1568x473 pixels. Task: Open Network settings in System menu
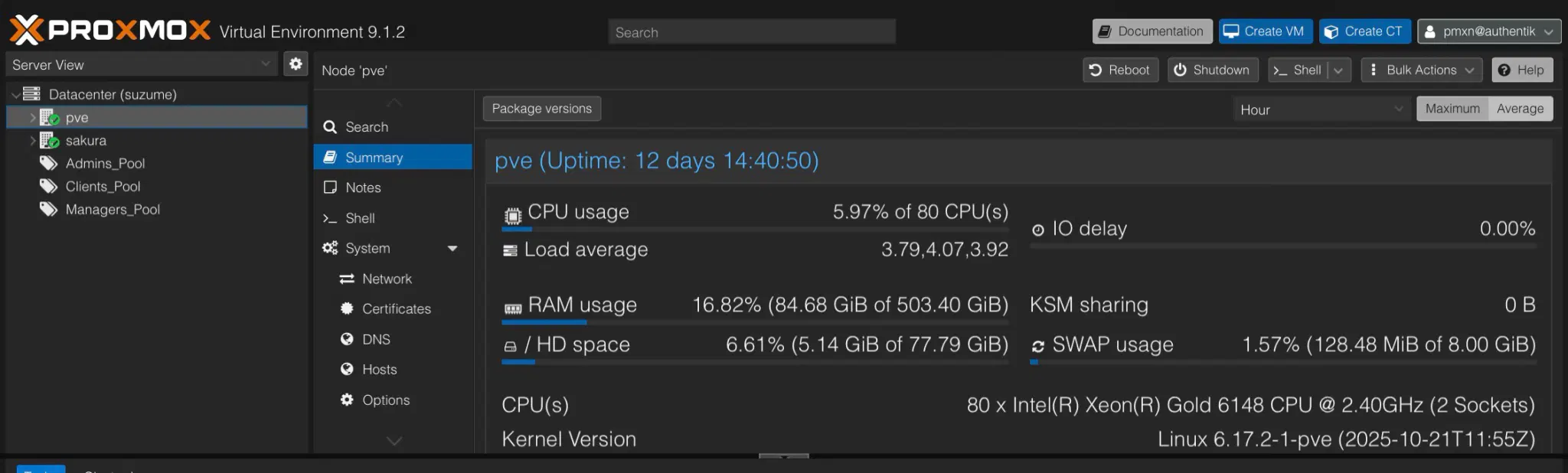[x=387, y=279]
